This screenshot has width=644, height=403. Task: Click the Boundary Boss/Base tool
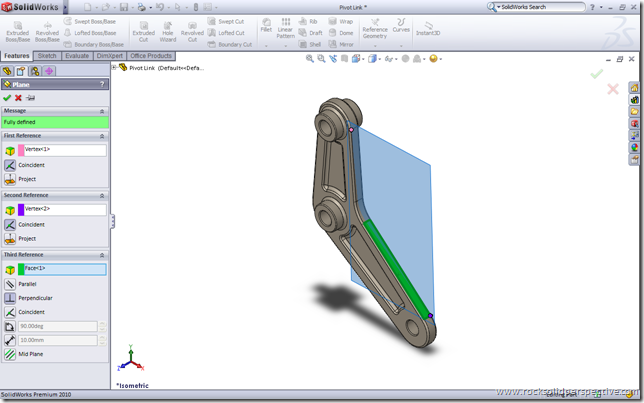(93, 44)
